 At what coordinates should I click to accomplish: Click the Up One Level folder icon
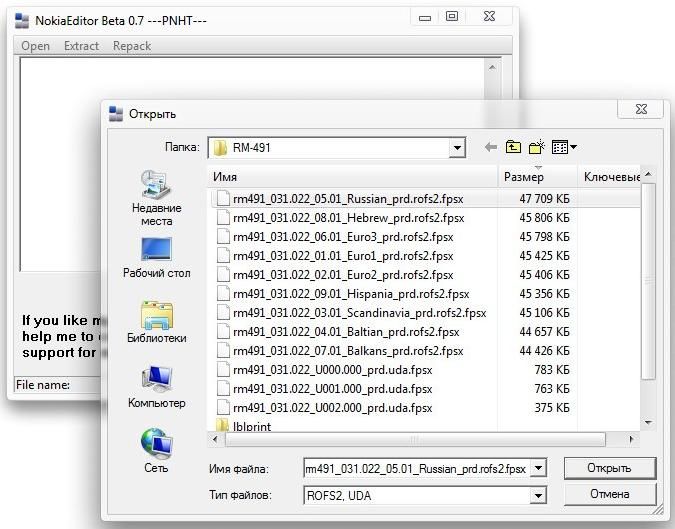[x=513, y=147]
